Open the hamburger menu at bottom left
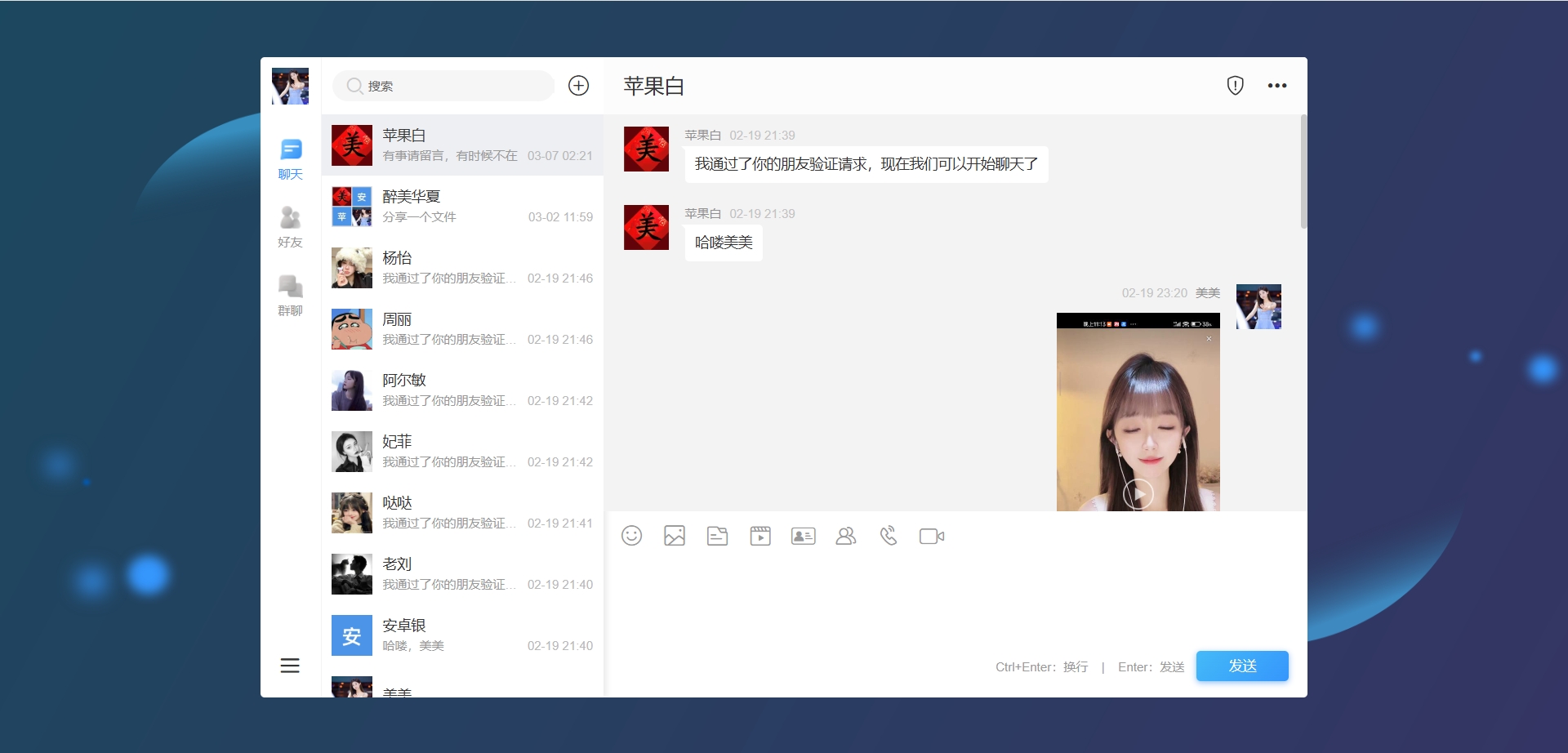The width and height of the screenshot is (1568, 753). (x=291, y=666)
